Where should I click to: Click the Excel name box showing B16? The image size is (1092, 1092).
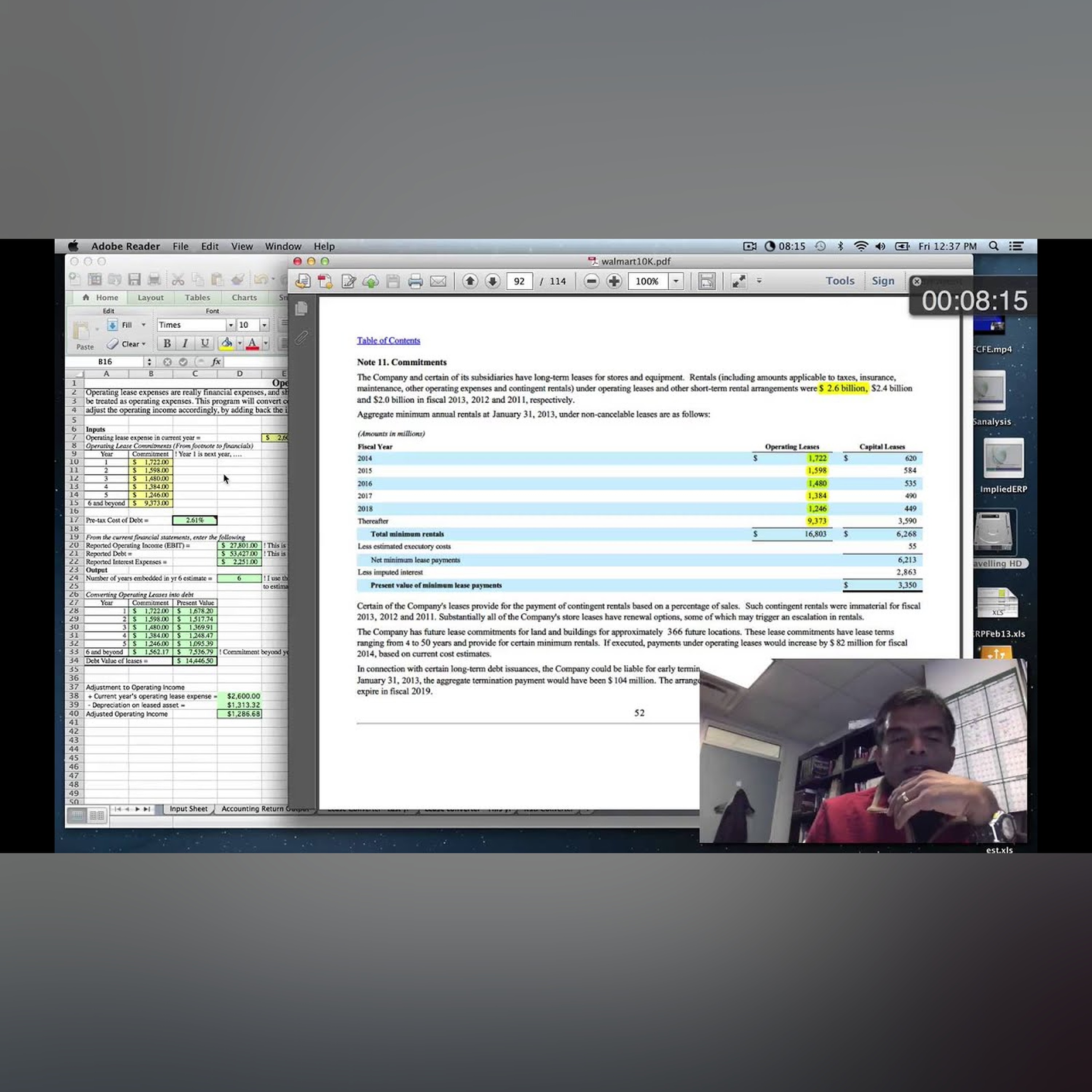click(x=105, y=362)
